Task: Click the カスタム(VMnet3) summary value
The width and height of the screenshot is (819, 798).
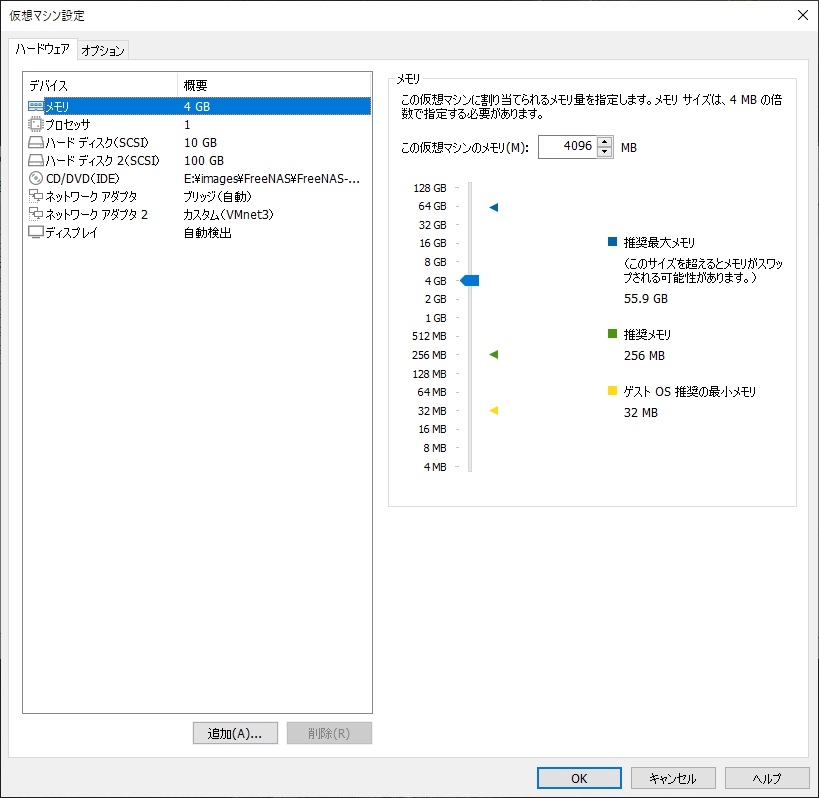Action: [228, 214]
